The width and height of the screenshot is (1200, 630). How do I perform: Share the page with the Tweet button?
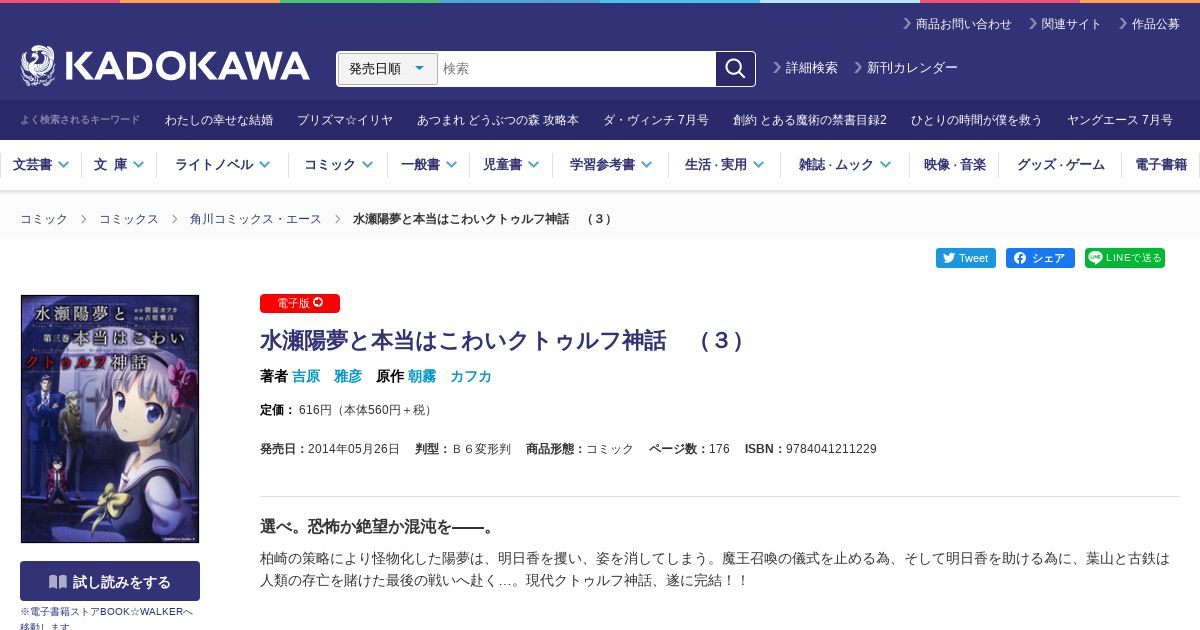tap(966, 258)
